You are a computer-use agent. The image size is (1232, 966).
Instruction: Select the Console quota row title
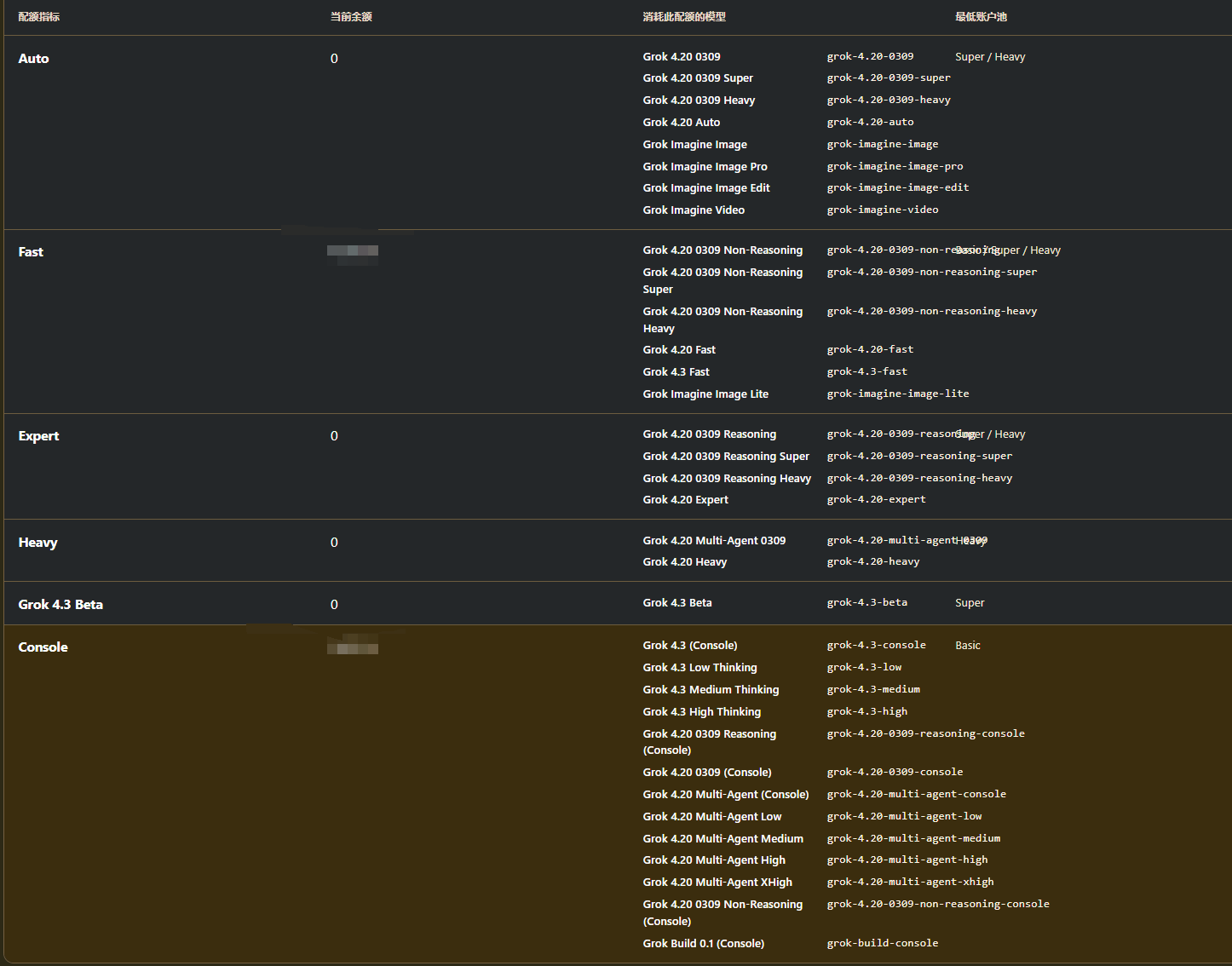(x=43, y=647)
